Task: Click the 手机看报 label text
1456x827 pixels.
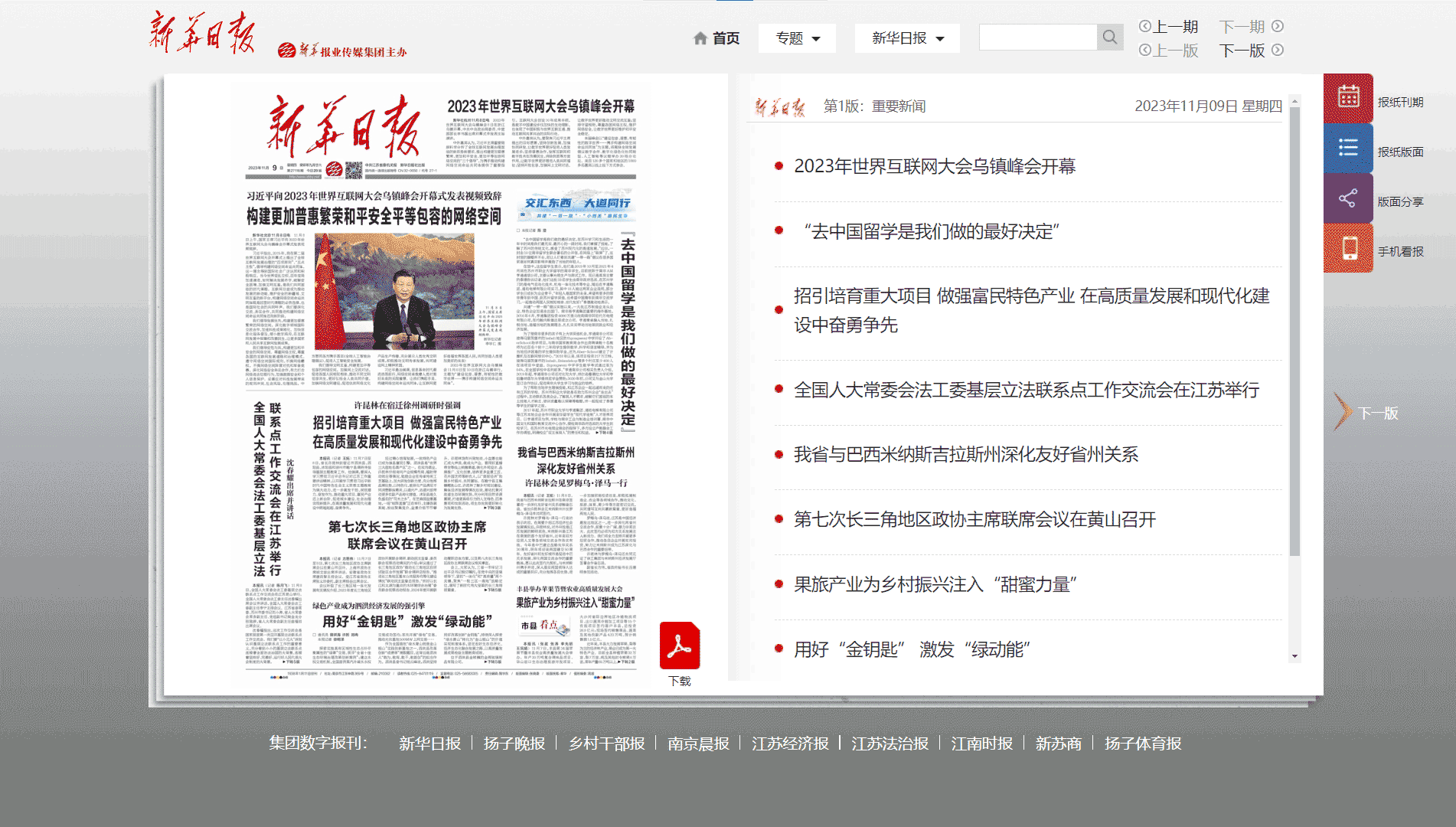Action: point(1400,251)
